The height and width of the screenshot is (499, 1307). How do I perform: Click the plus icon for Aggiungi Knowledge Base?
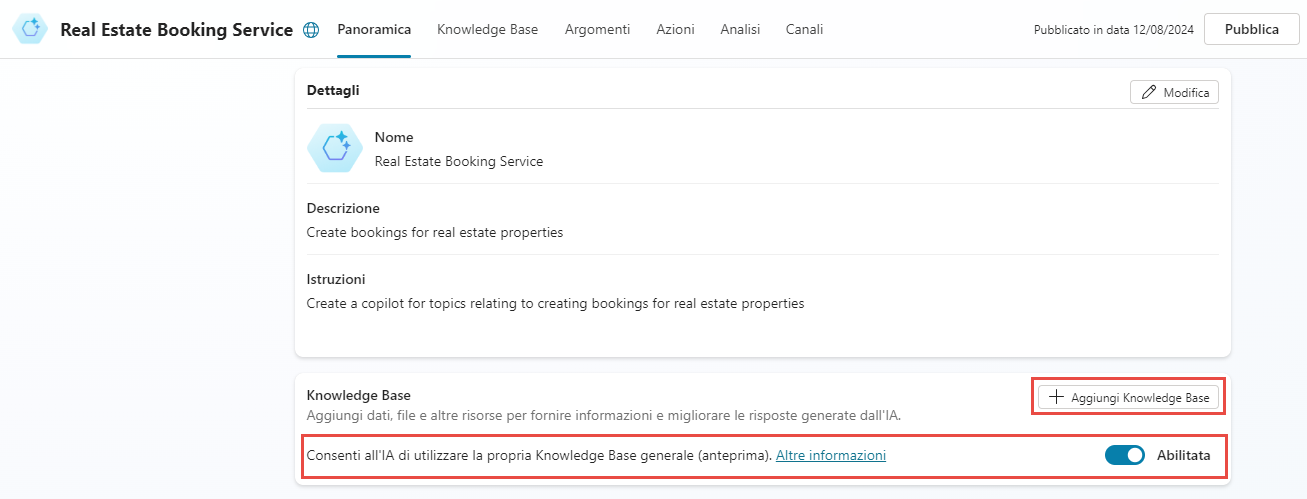1056,398
